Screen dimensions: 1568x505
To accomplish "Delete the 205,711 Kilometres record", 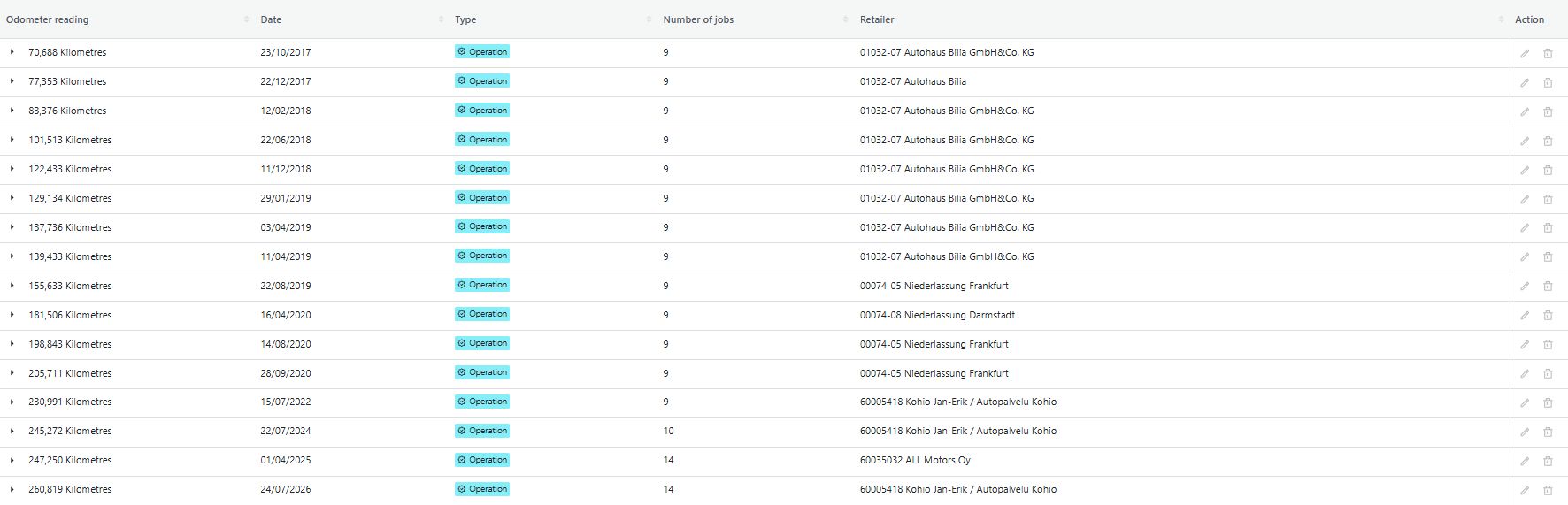I will pyautogui.click(x=1548, y=374).
